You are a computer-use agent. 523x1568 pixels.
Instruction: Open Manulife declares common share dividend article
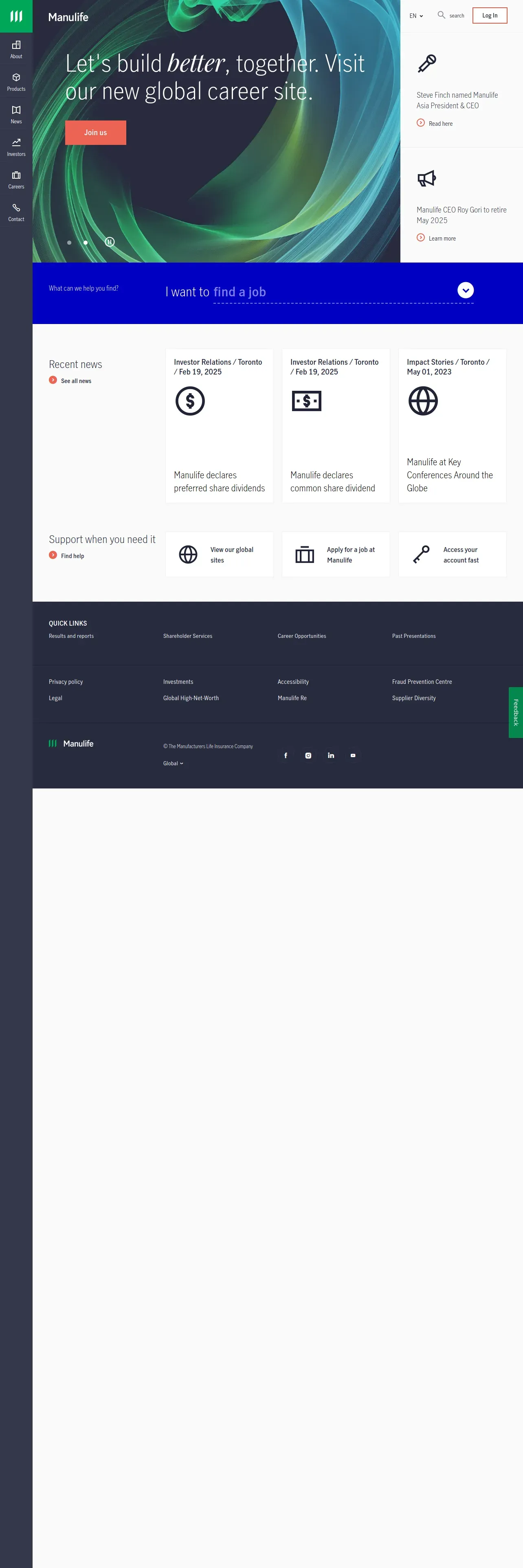coord(332,482)
